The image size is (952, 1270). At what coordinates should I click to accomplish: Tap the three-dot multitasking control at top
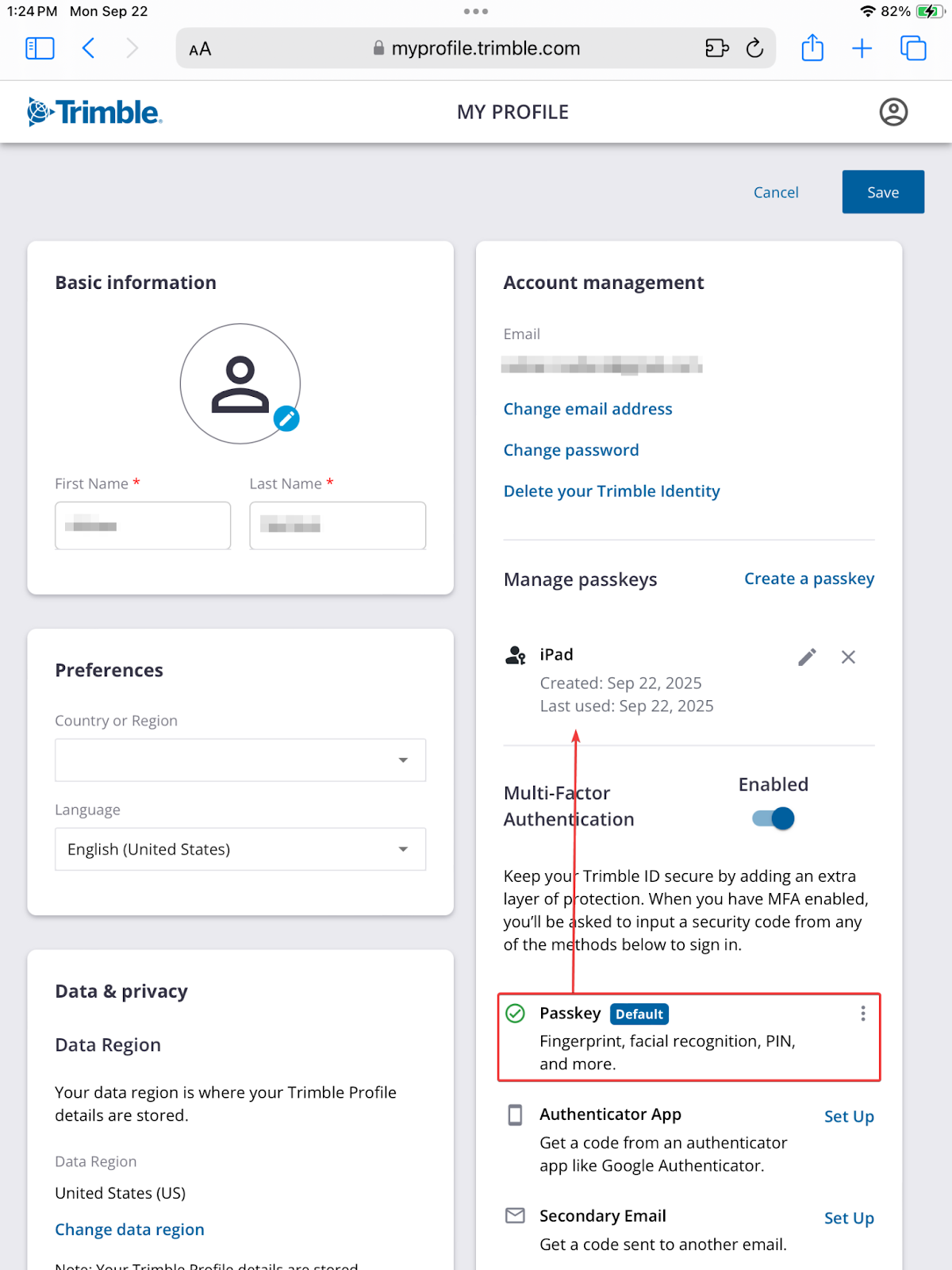(476, 11)
